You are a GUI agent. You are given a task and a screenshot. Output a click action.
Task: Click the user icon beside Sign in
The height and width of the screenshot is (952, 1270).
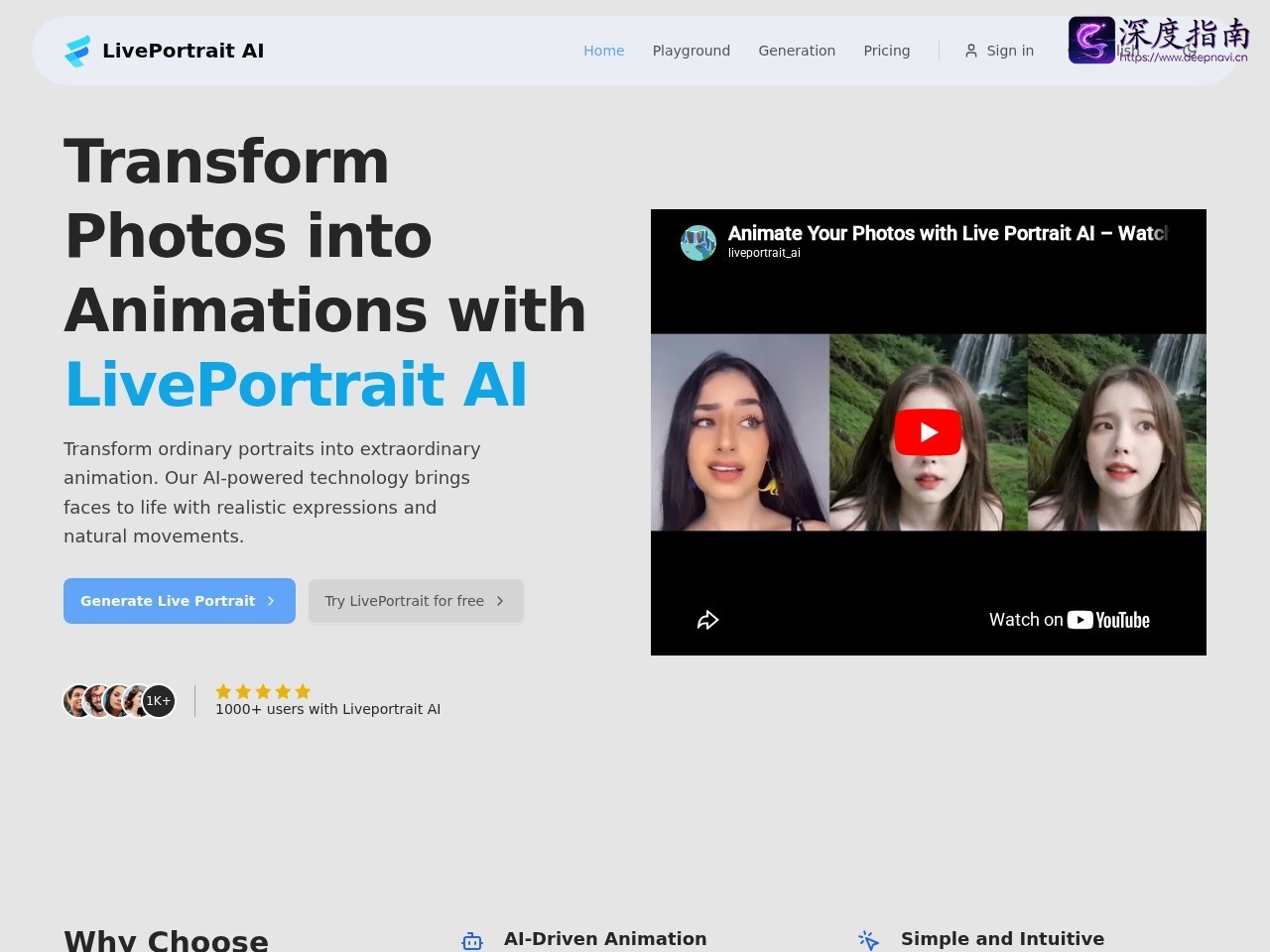coord(971,51)
